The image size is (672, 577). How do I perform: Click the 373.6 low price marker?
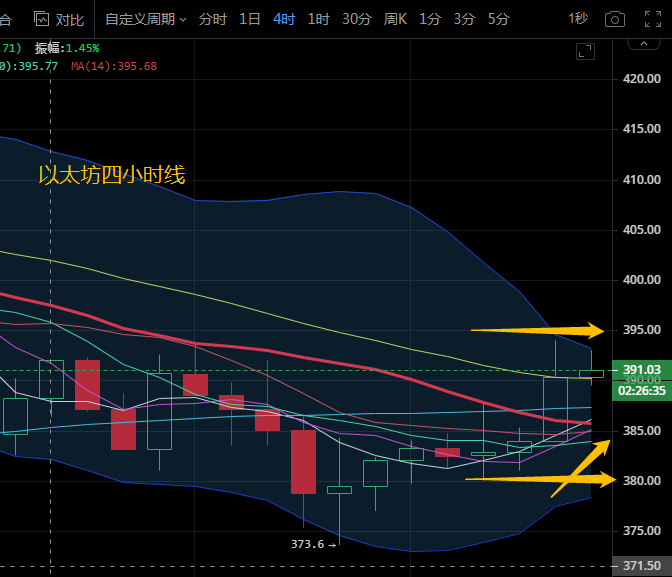point(307,543)
